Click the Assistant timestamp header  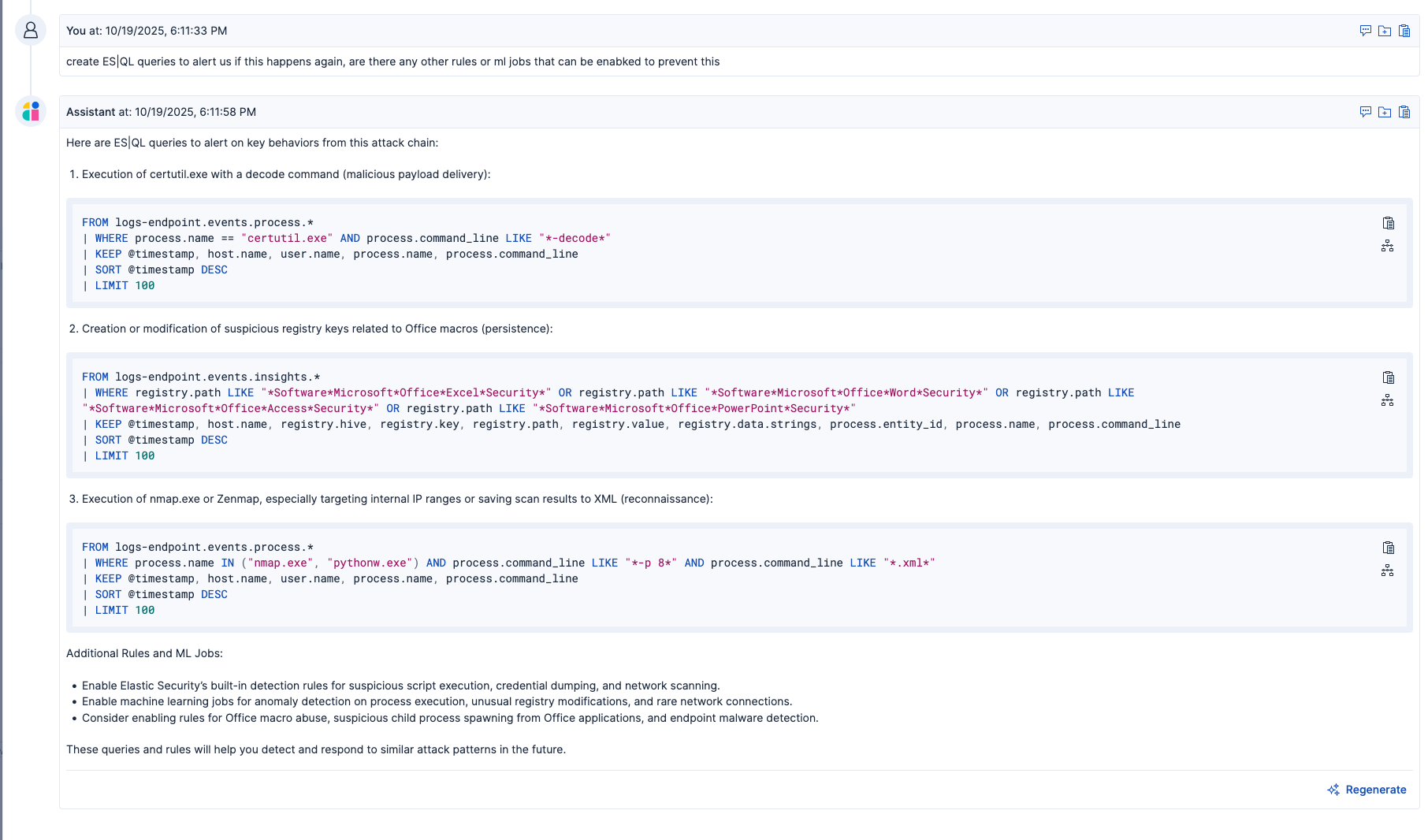coord(161,112)
